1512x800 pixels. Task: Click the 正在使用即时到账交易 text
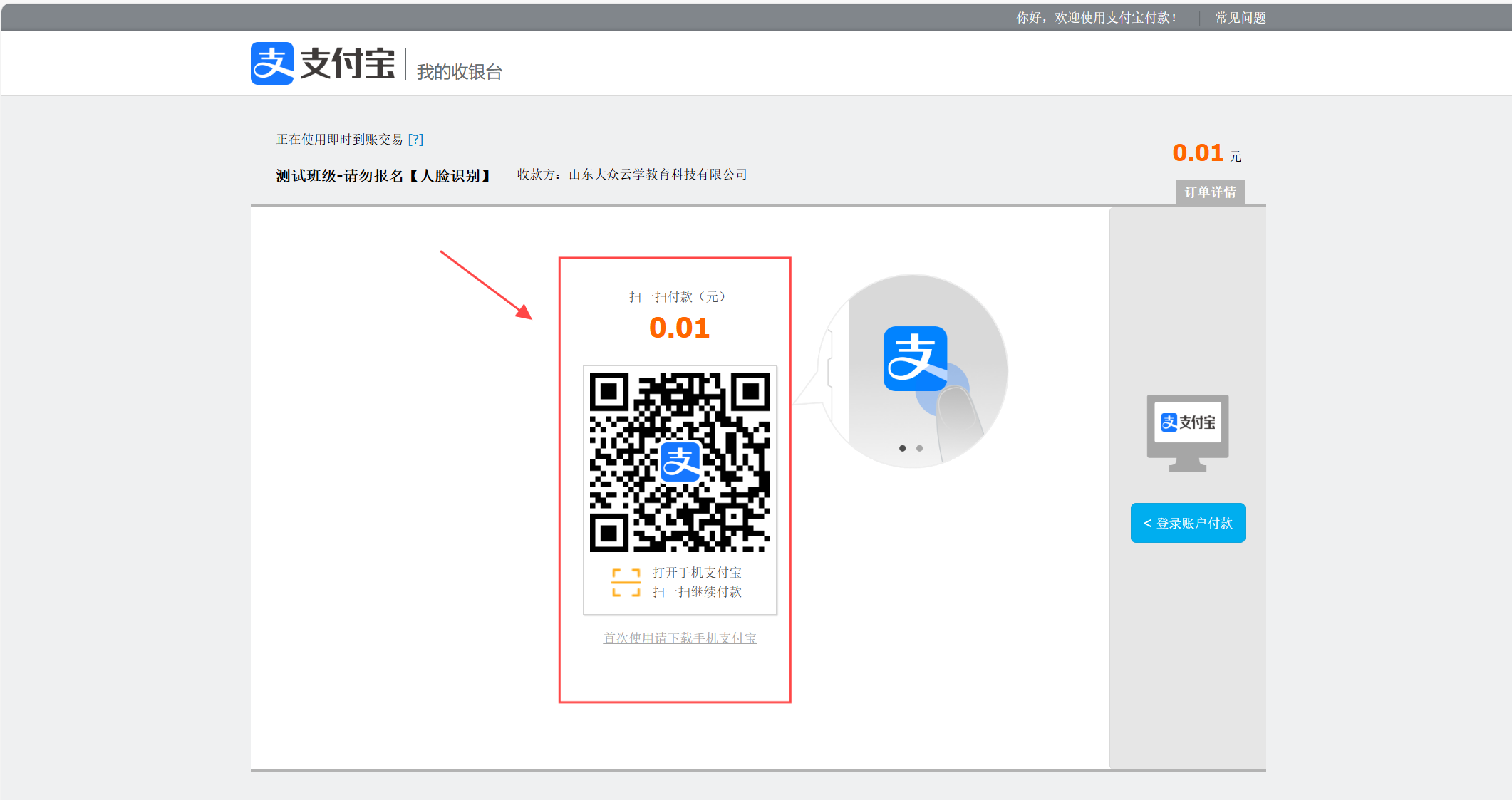pyautogui.click(x=340, y=140)
